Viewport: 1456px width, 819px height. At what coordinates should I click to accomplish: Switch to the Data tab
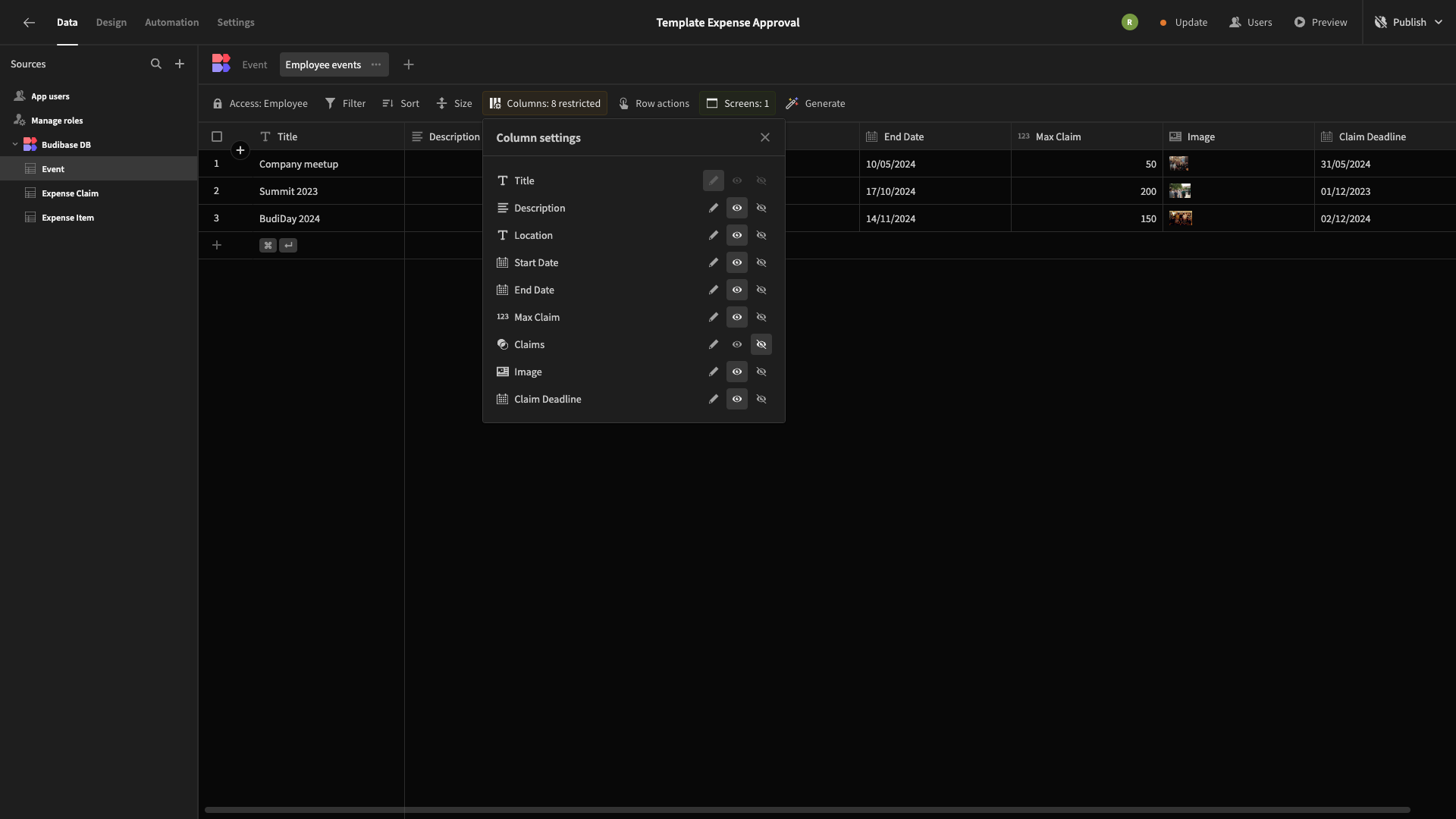click(x=67, y=22)
